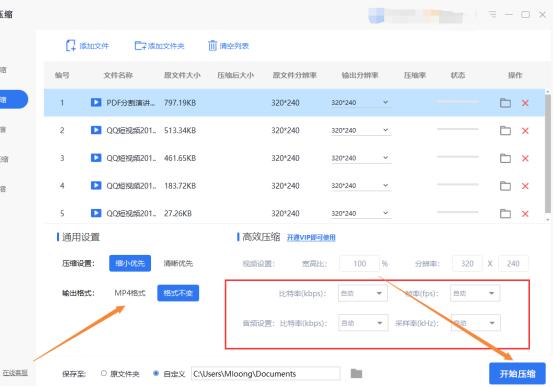
Task: Select the 格式不变 output format option
Action: pos(178,293)
